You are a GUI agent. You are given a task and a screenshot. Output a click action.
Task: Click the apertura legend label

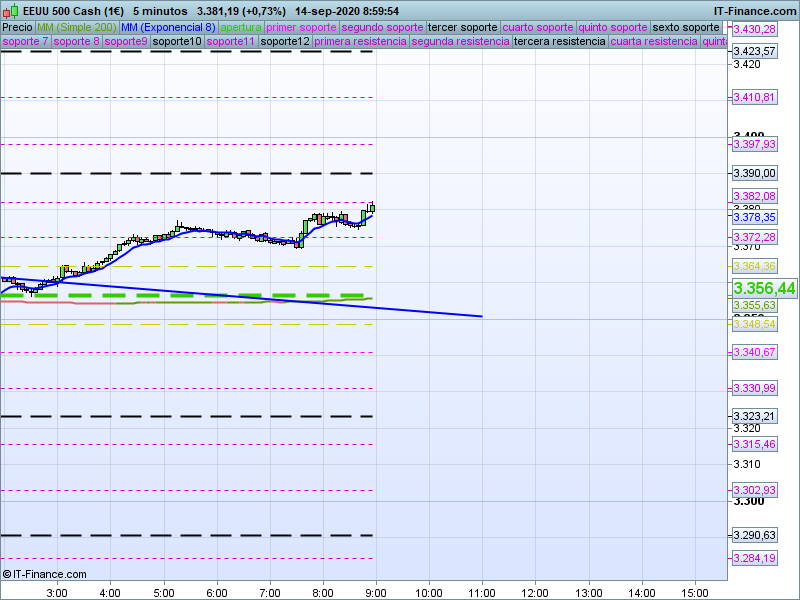pyautogui.click(x=241, y=27)
